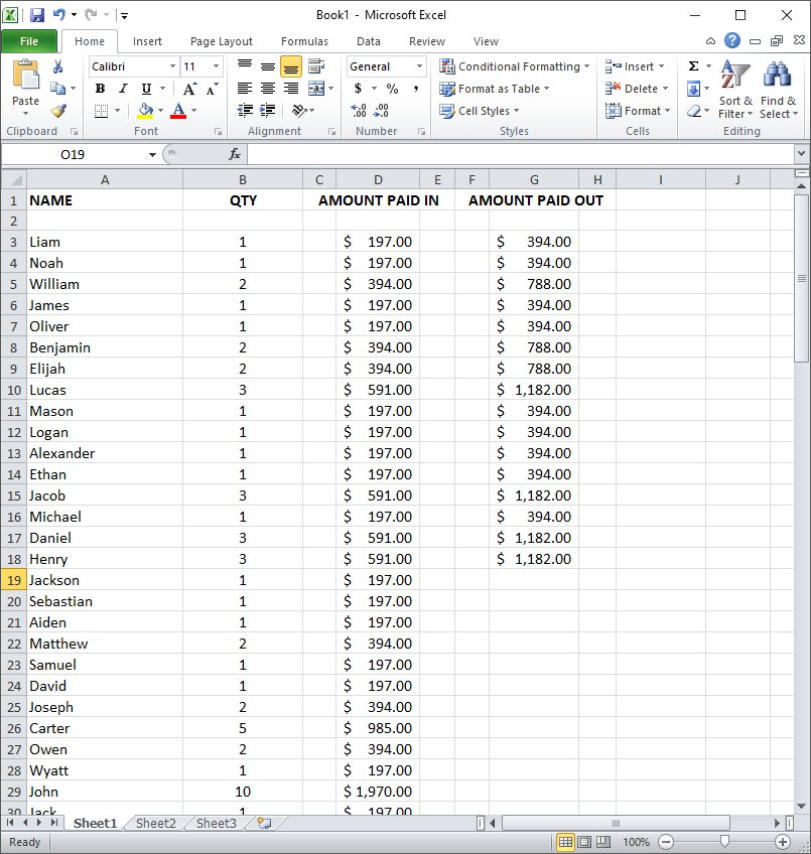This screenshot has width=811, height=854.
Task: Click the Increase Decimal icon
Action: tap(359, 111)
